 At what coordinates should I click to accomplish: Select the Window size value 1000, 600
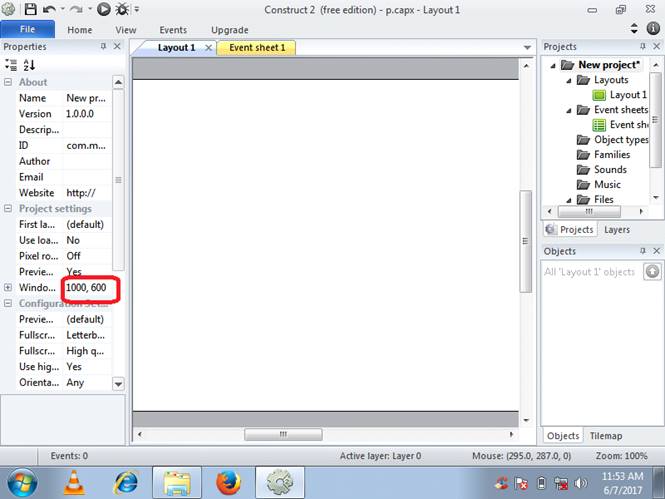[x=86, y=287]
